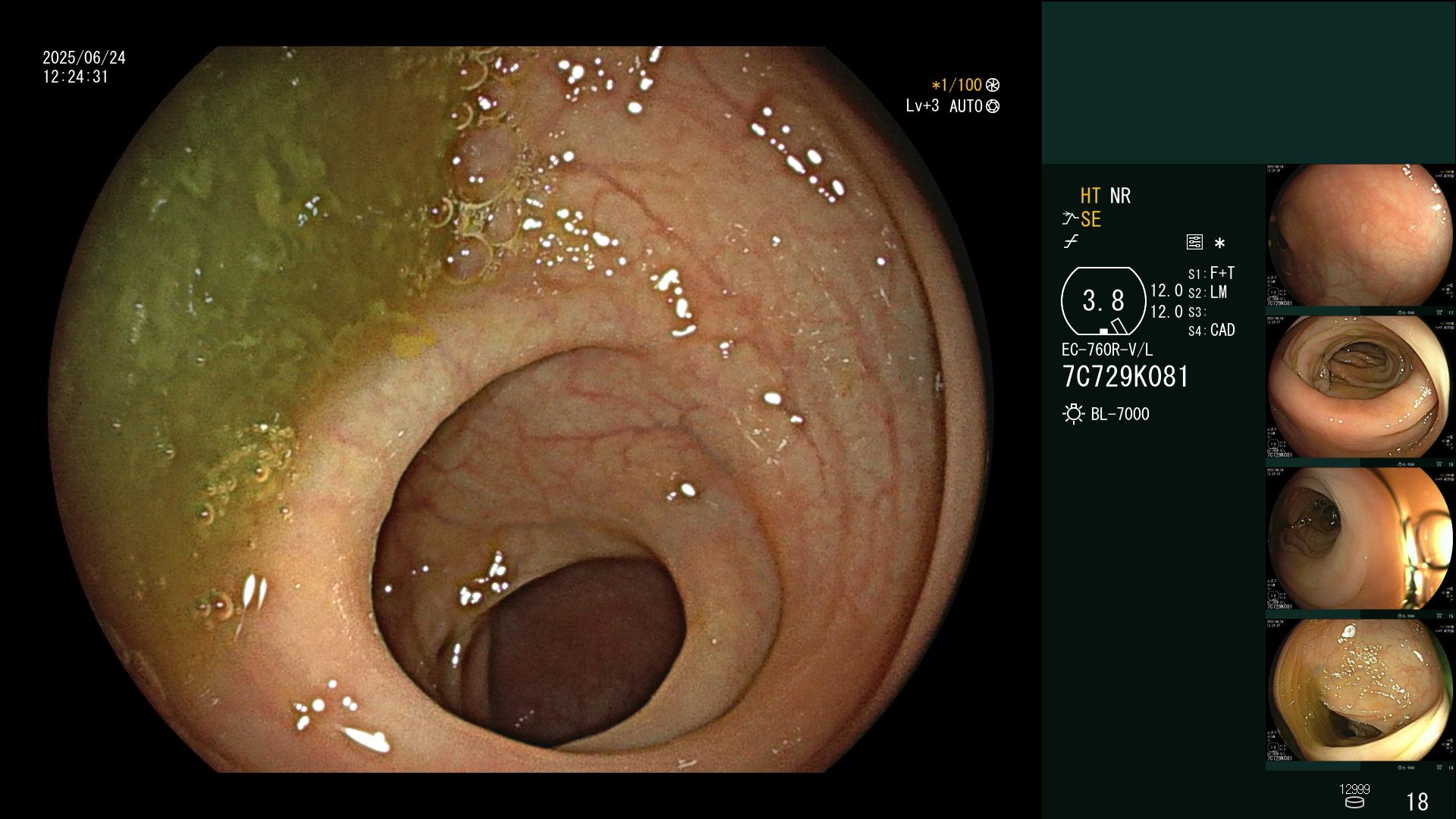Select the S4: CAD switch assignment
This screenshot has width=1456, height=819.
tap(1212, 330)
